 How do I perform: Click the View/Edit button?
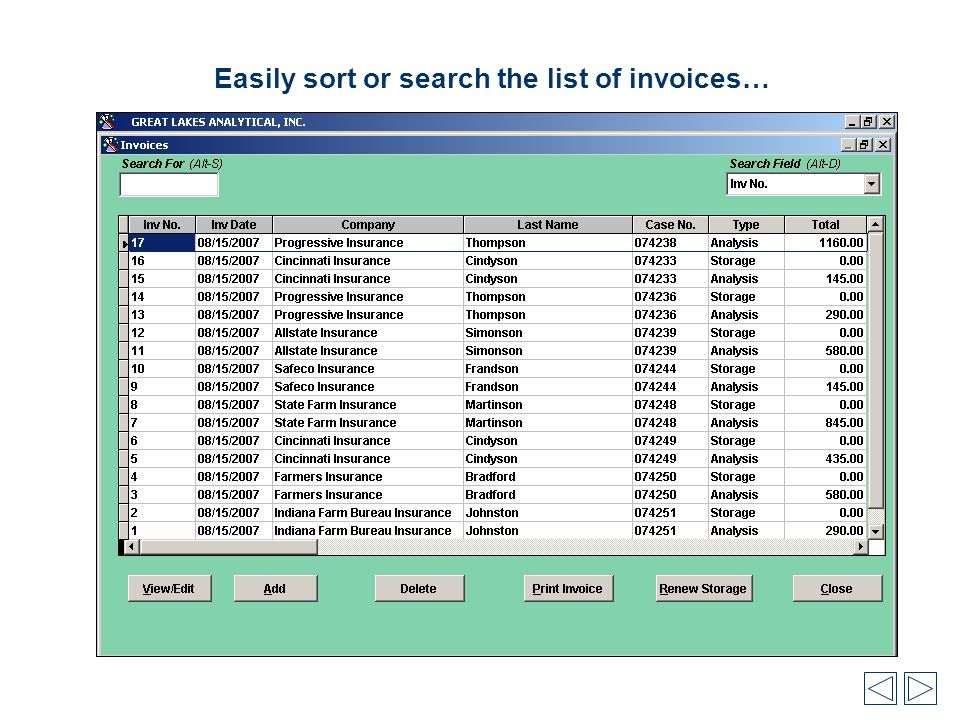170,588
